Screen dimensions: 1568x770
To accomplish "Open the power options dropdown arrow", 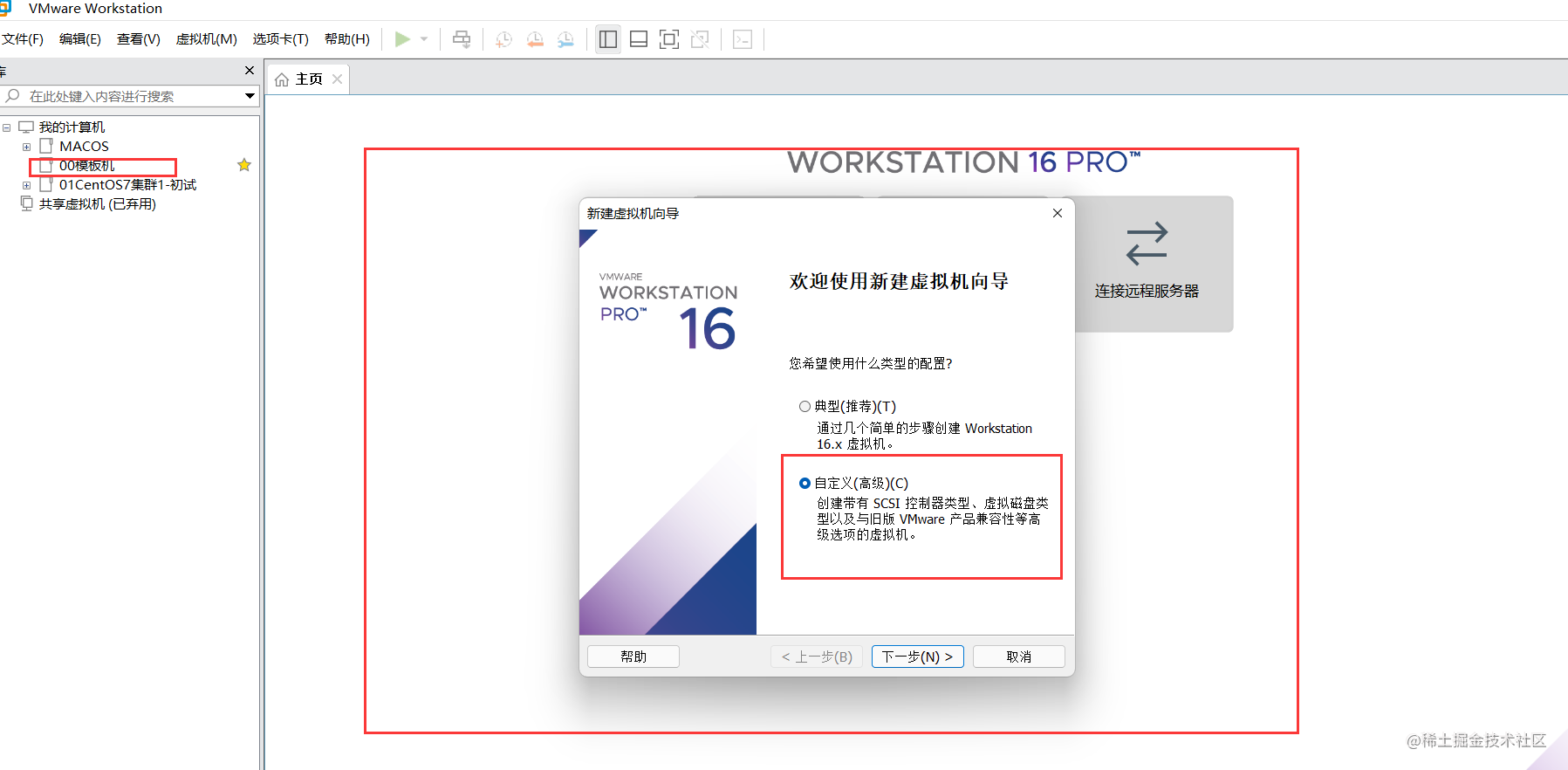I will [x=424, y=39].
